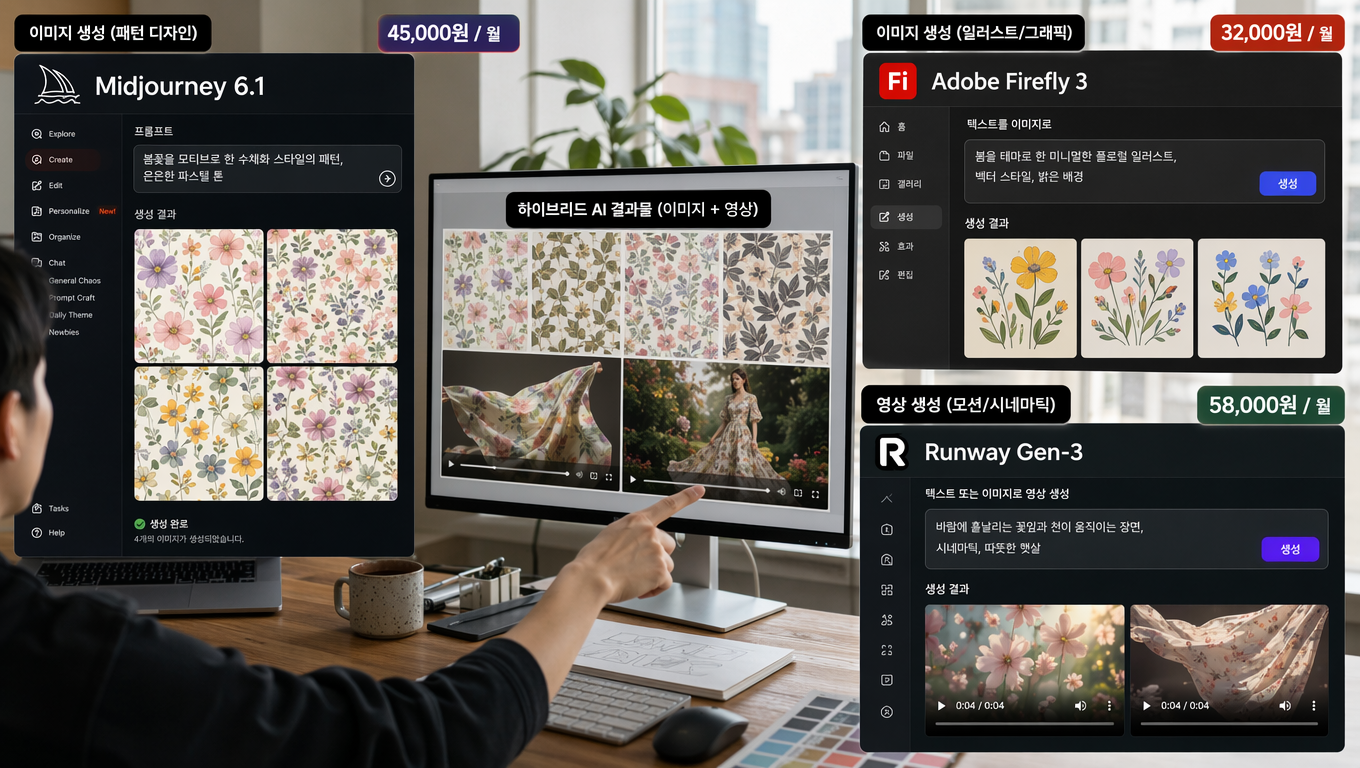
Task: Open Edit in the Midjourney sidebar
Action: (x=48, y=185)
